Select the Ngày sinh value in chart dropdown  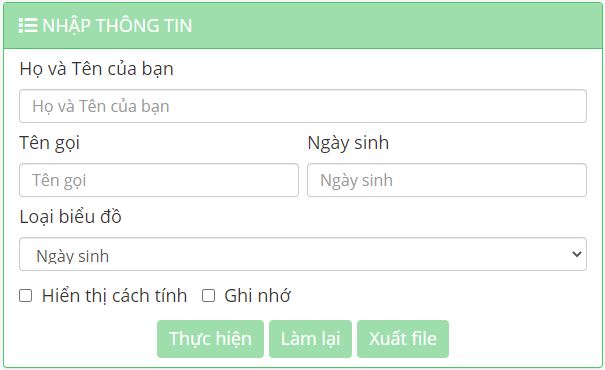tap(73, 256)
